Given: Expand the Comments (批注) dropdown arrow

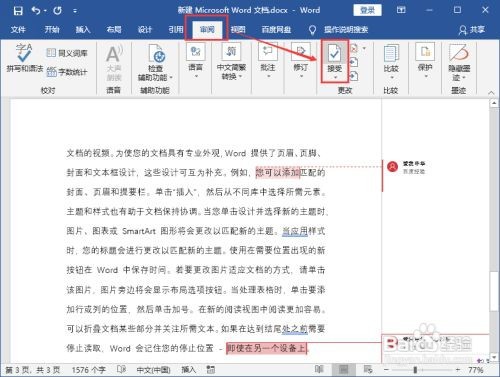Looking at the screenshot, I should pyautogui.click(x=268, y=76).
